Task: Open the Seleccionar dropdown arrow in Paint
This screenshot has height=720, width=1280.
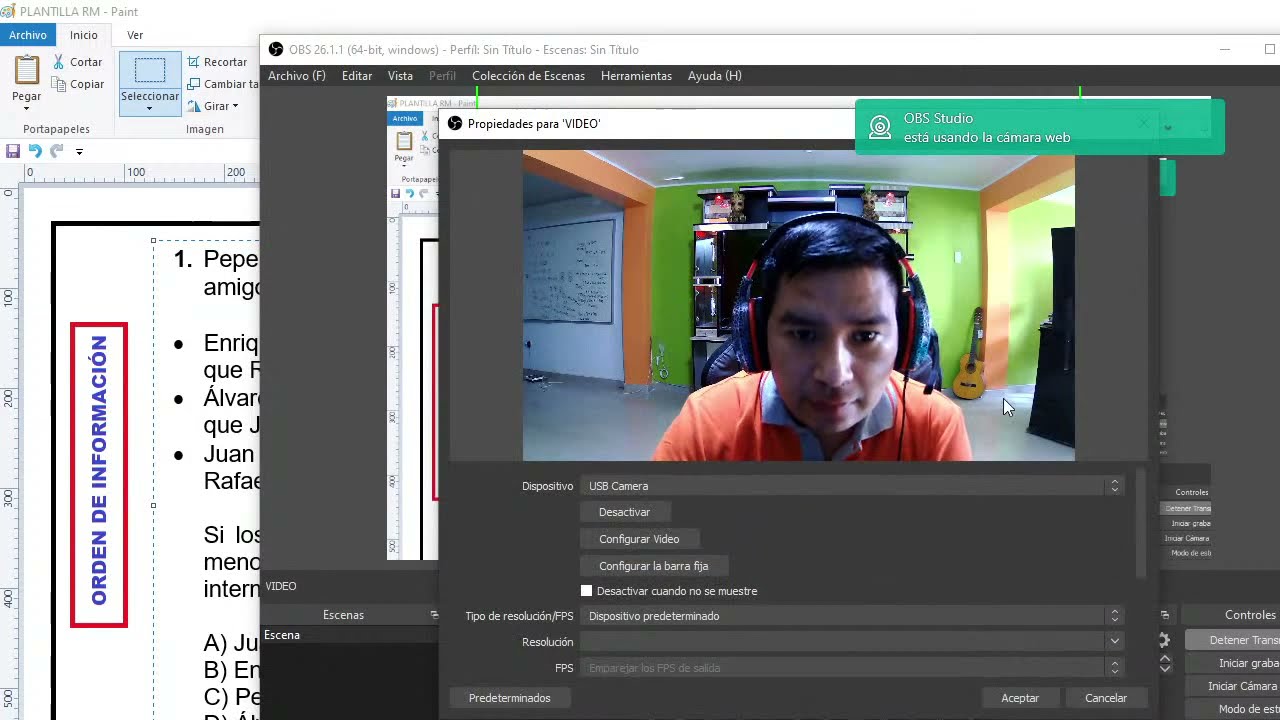Action: point(150,108)
